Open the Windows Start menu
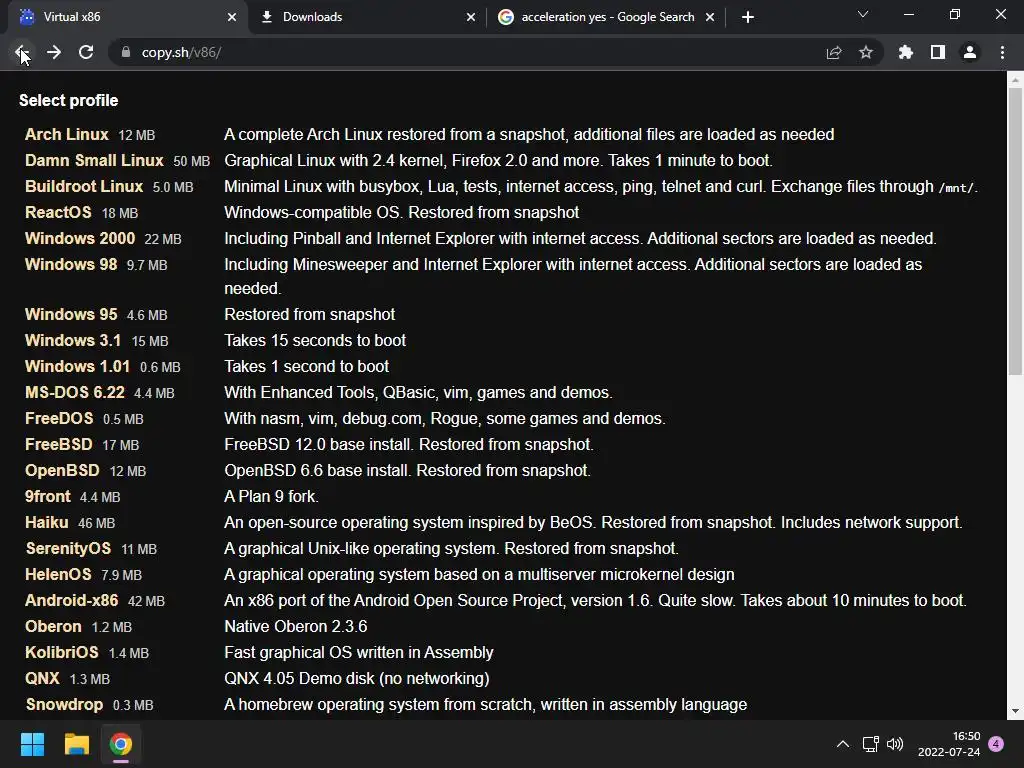Viewport: 1024px width, 768px height. click(x=32, y=744)
